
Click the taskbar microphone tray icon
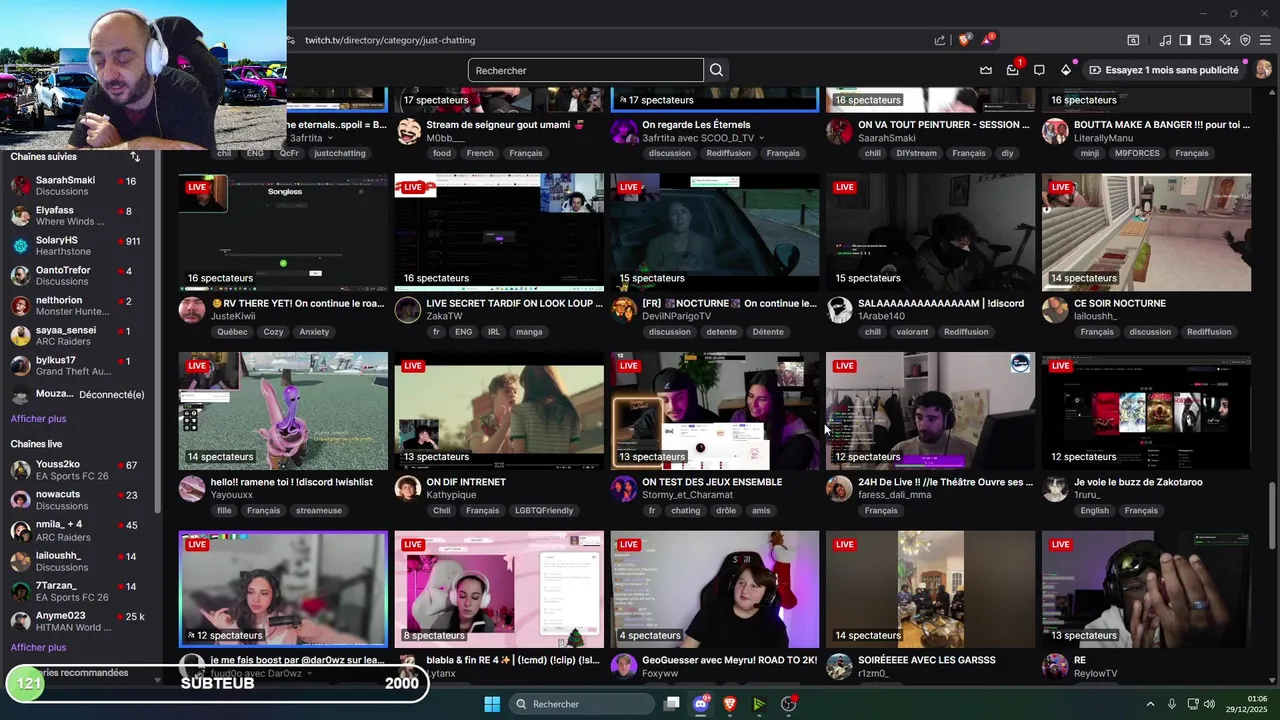coord(1172,704)
